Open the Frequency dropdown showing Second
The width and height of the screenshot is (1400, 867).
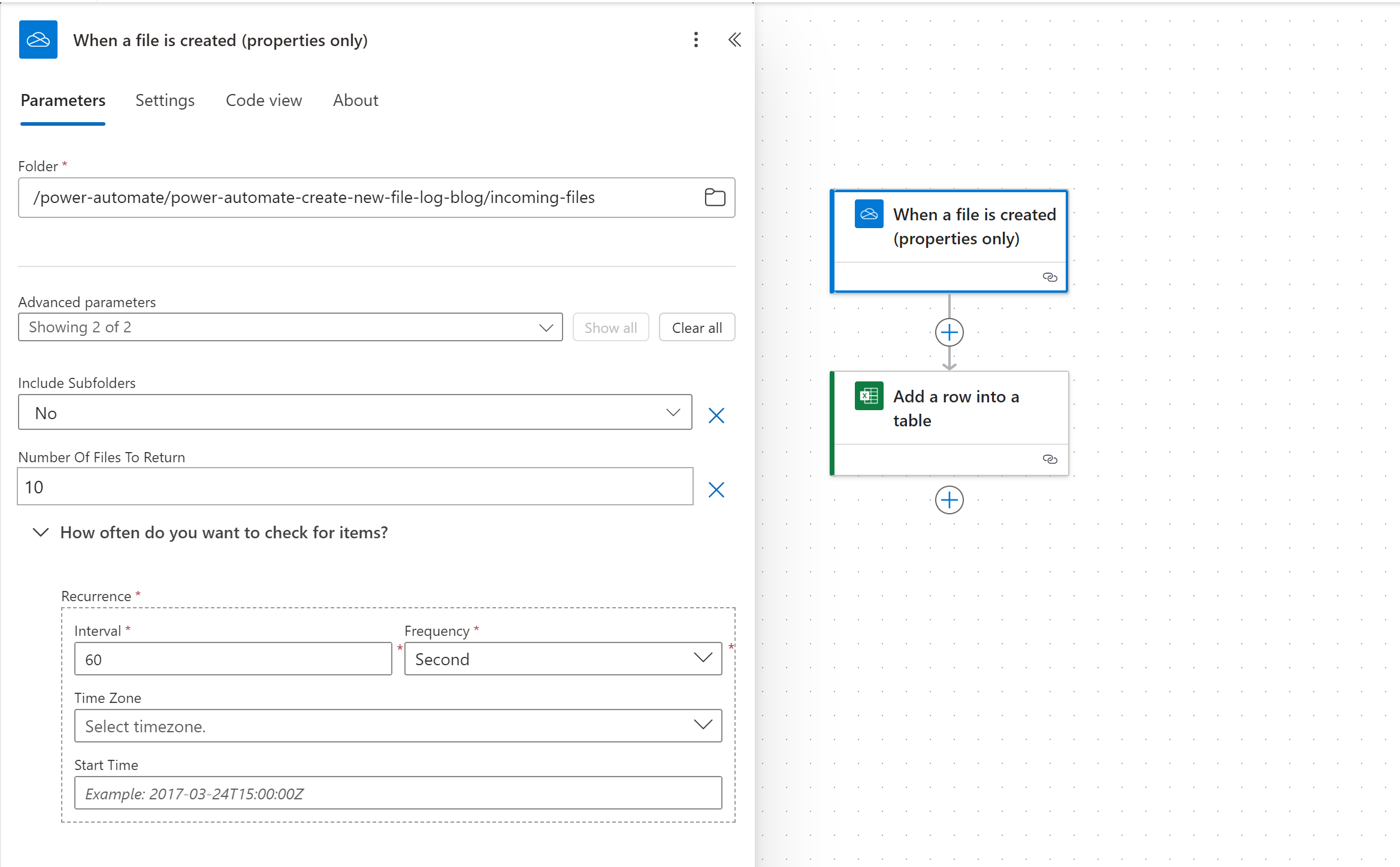[x=563, y=659]
